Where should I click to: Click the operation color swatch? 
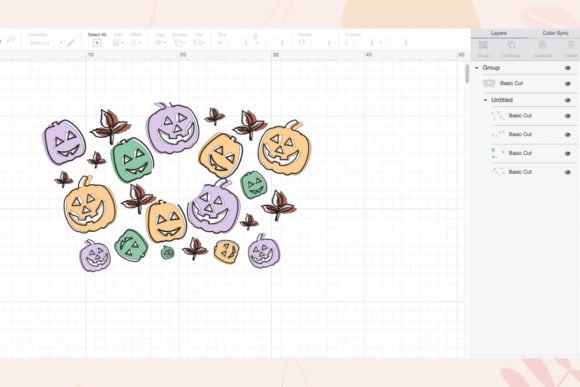pyautogui.click(x=71, y=43)
